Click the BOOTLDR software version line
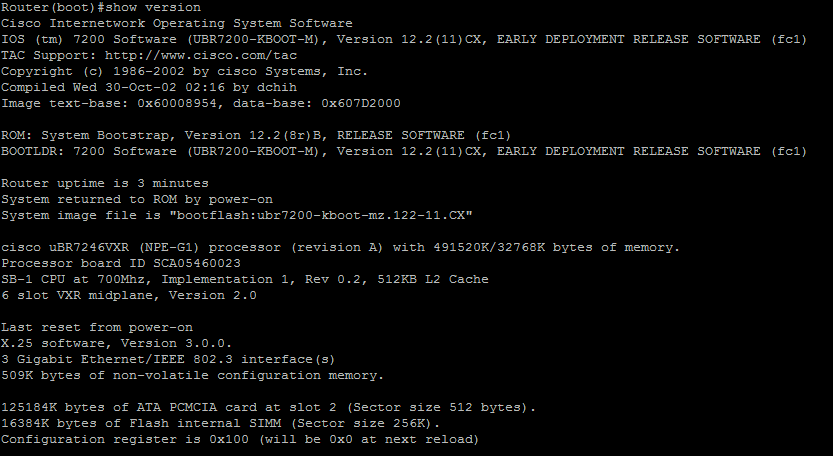Screen dimensions: 833x456 coord(404,151)
